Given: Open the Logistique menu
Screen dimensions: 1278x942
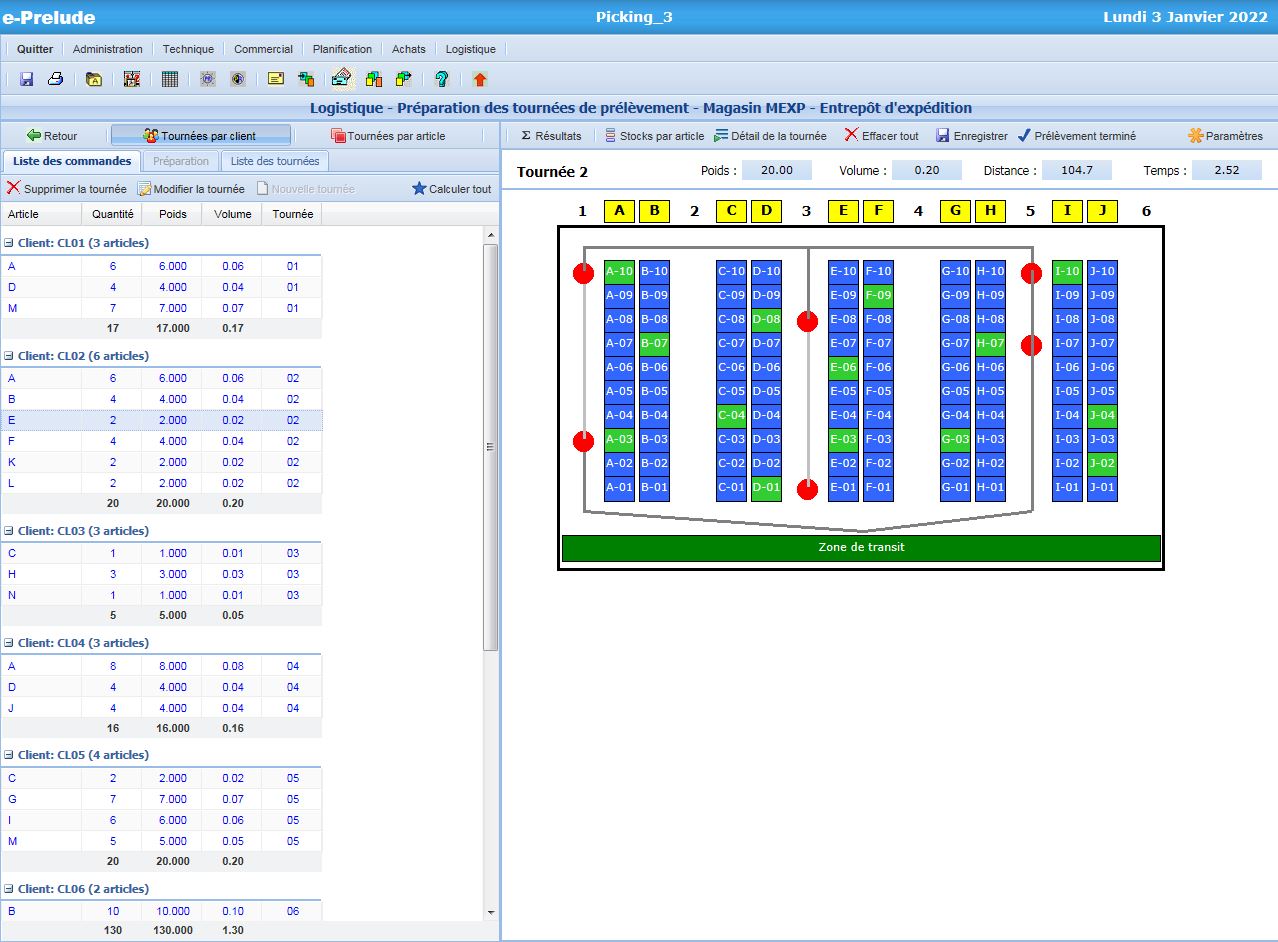Looking at the screenshot, I should coord(470,49).
